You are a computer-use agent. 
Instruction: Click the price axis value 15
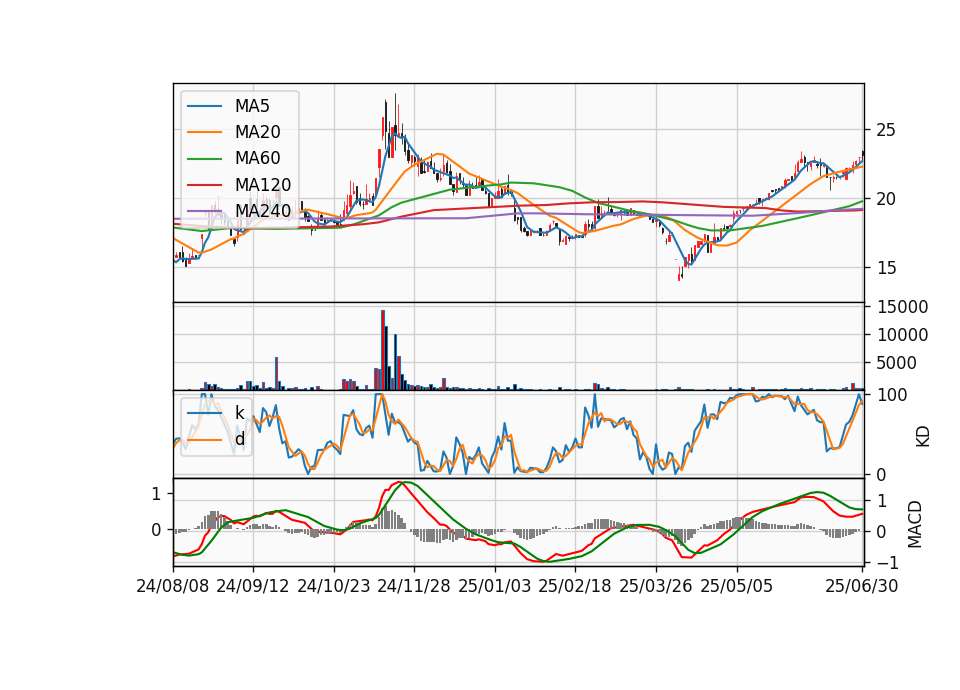click(x=886, y=268)
